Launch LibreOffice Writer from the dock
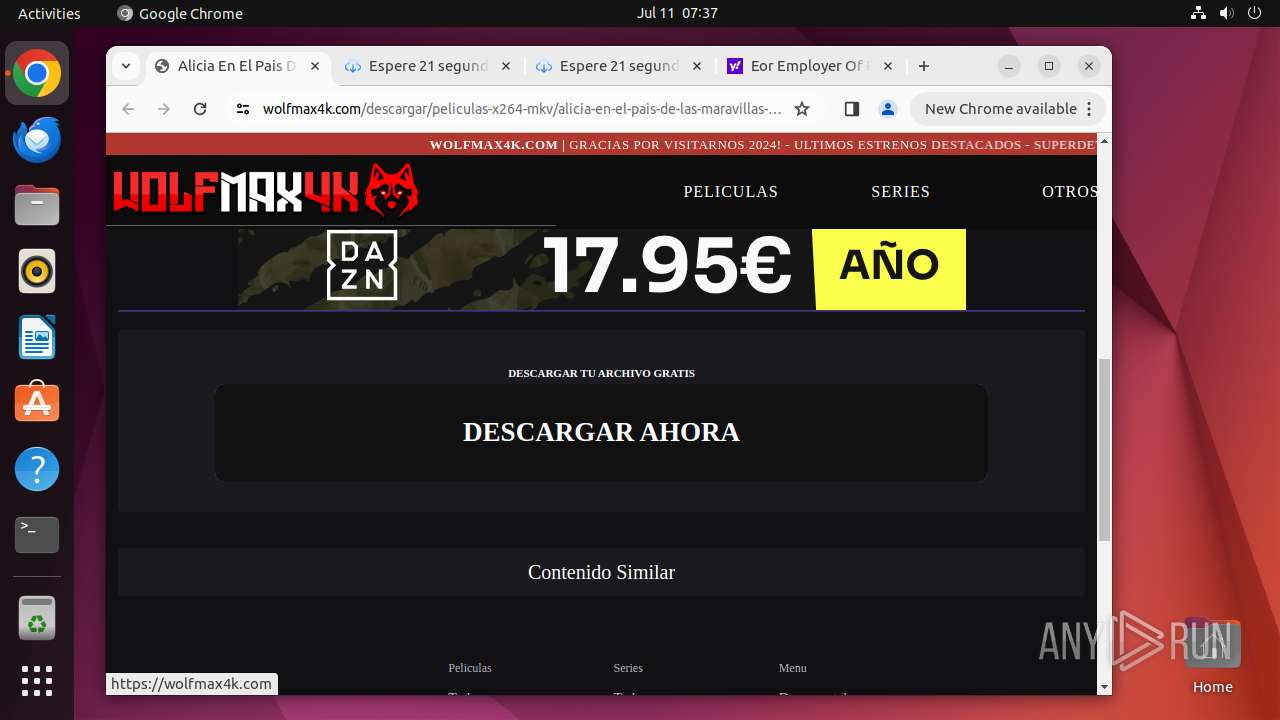Screen dimensions: 1280x720 click(37, 337)
